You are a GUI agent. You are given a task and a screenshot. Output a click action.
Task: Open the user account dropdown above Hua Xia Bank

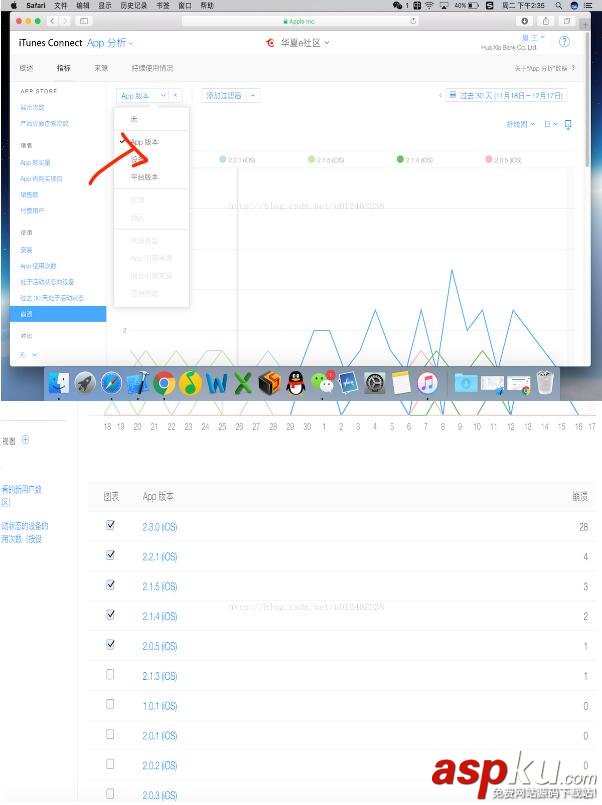[533, 37]
